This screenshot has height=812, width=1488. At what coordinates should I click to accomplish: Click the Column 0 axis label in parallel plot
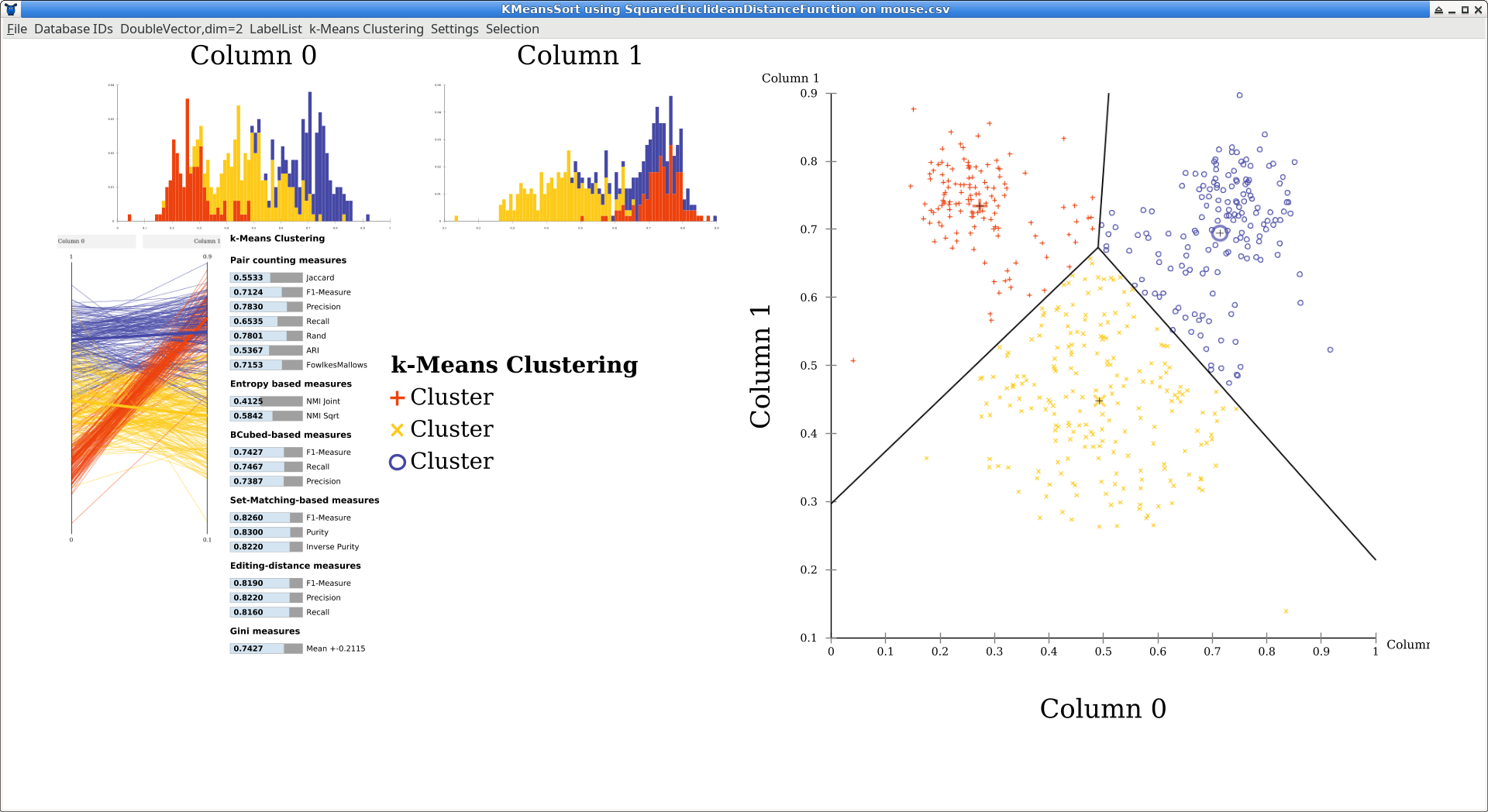click(71, 241)
